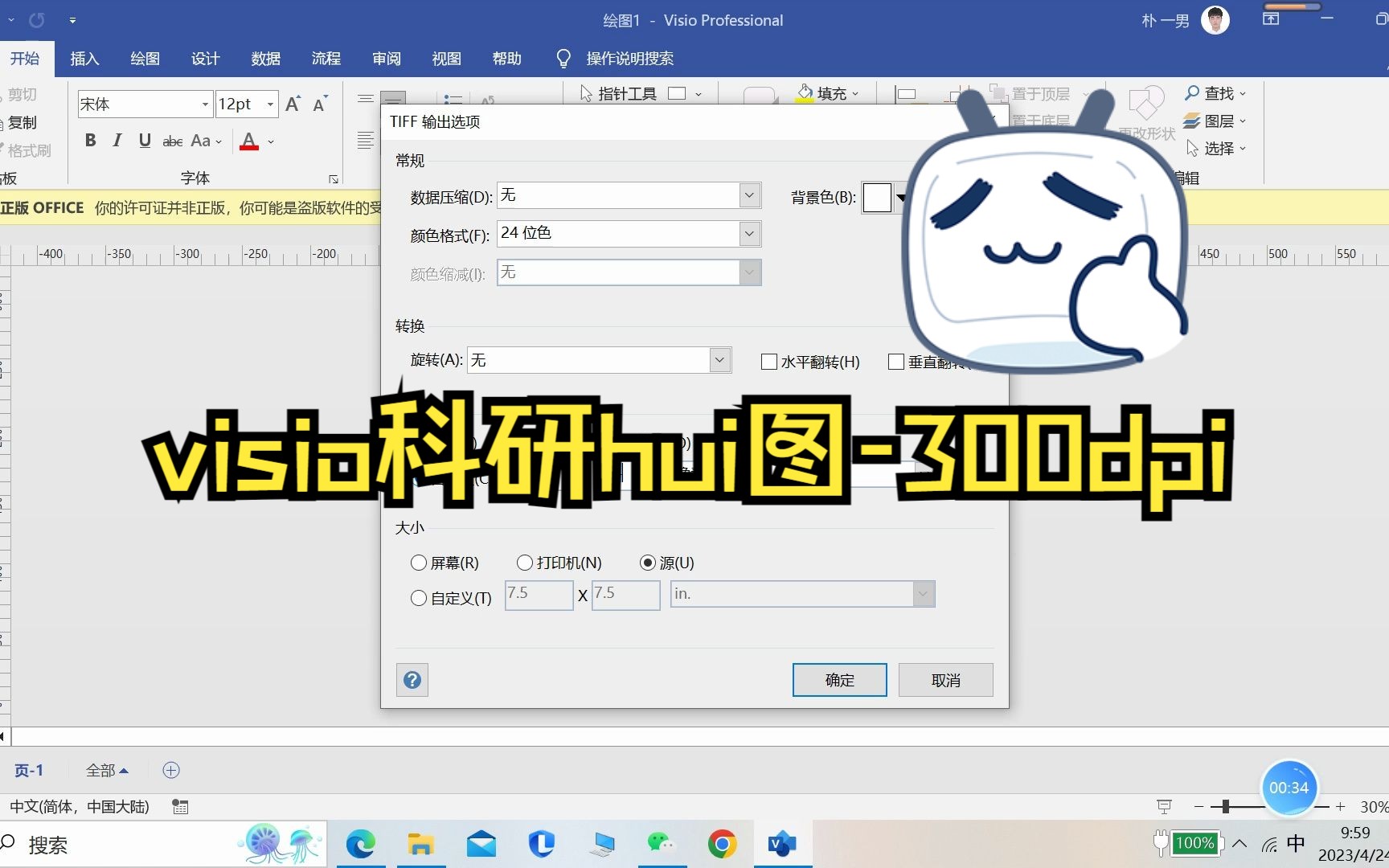Add a new page with the plus icon

coord(171,770)
